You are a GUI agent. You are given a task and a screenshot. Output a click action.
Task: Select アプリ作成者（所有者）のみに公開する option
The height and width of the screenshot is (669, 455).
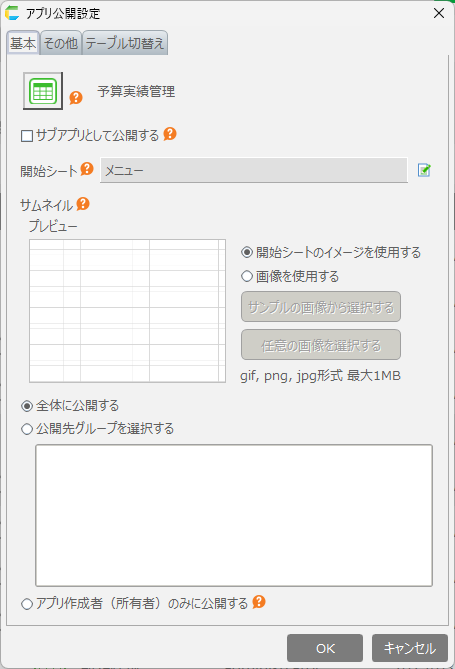[x=27, y=604]
